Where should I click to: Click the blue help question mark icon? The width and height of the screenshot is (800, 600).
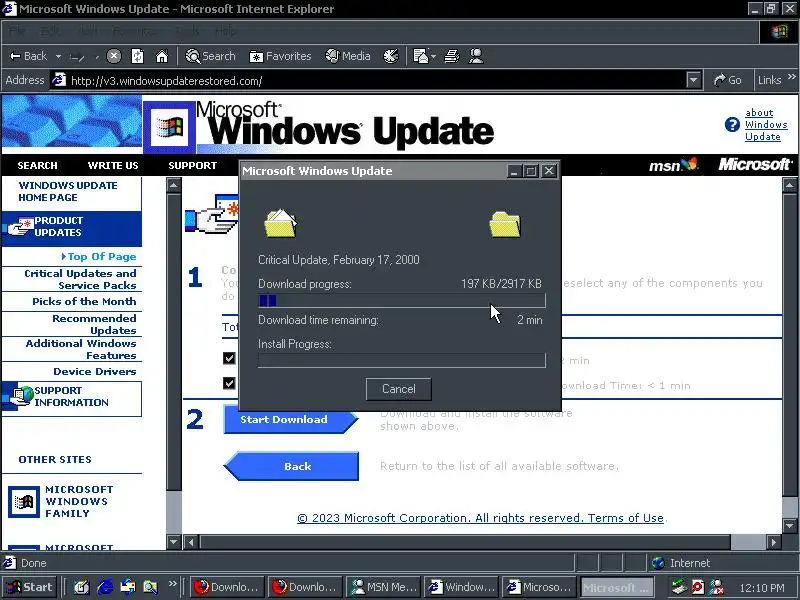coord(732,124)
